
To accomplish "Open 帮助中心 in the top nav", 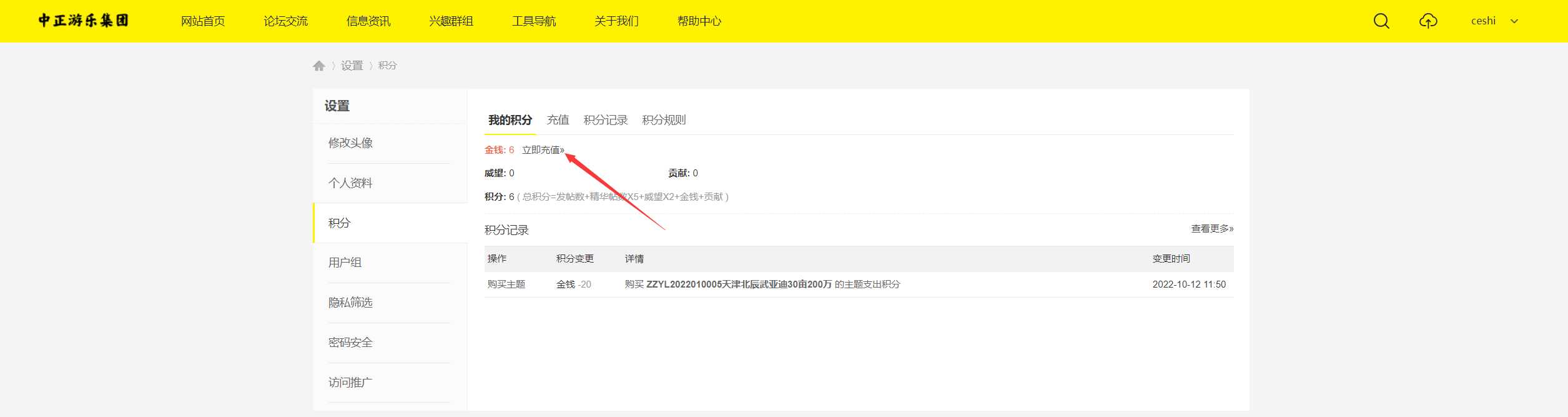I will (x=699, y=21).
